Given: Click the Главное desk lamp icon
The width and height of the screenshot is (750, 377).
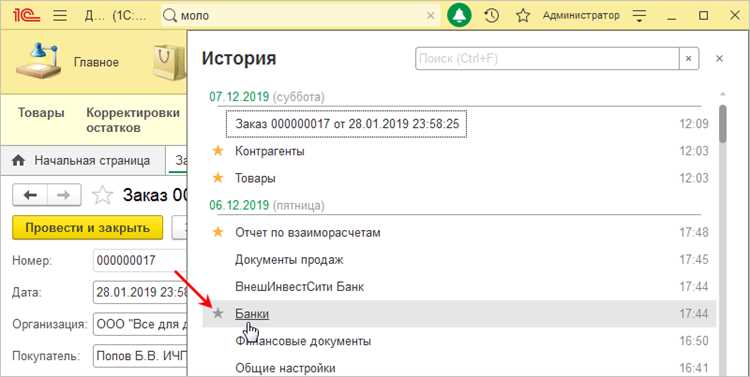Looking at the screenshot, I should [38, 60].
